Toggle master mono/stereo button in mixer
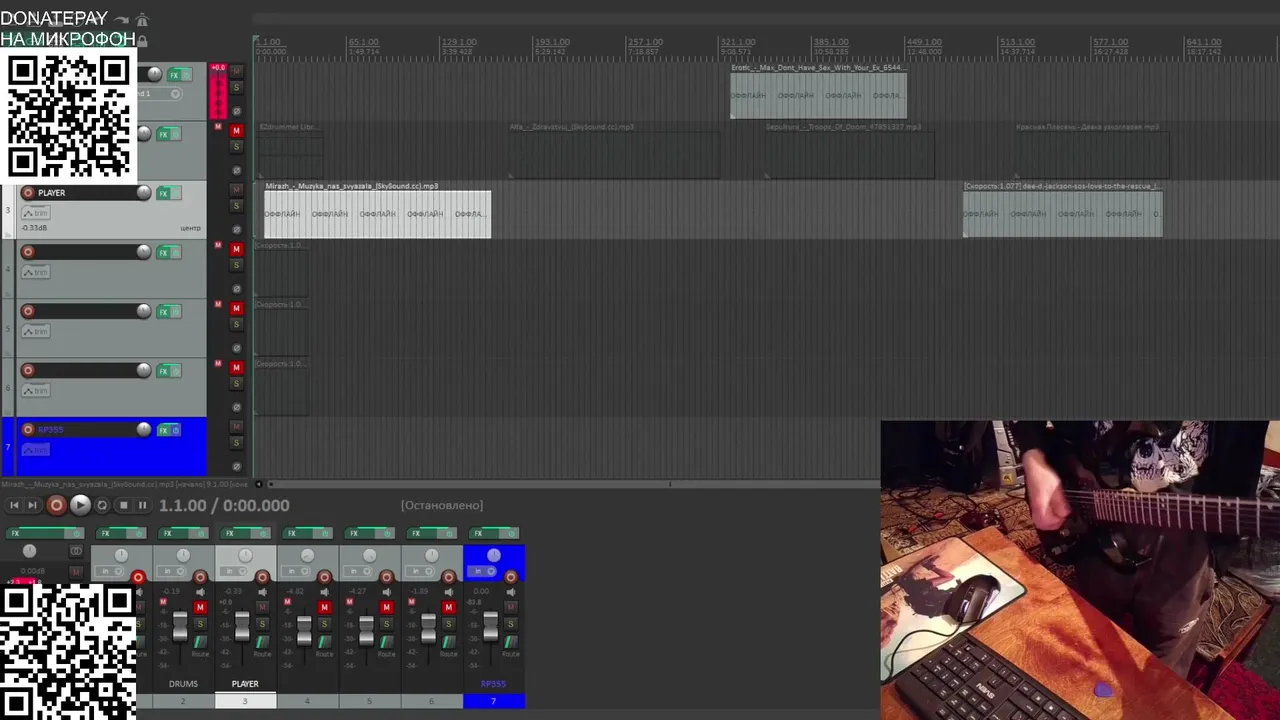The width and height of the screenshot is (1280, 720). pos(76,551)
